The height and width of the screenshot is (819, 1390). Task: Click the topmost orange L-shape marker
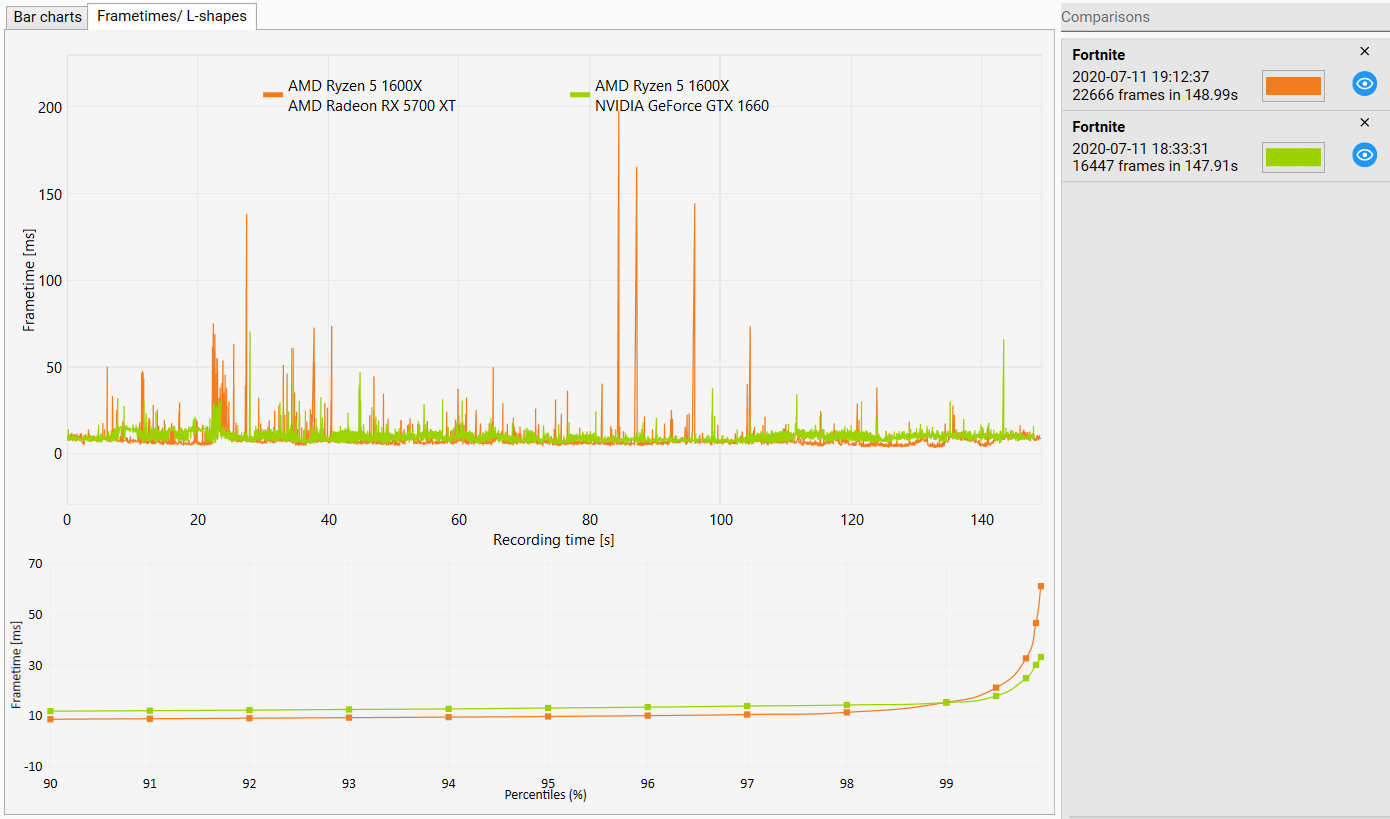point(1041,586)
